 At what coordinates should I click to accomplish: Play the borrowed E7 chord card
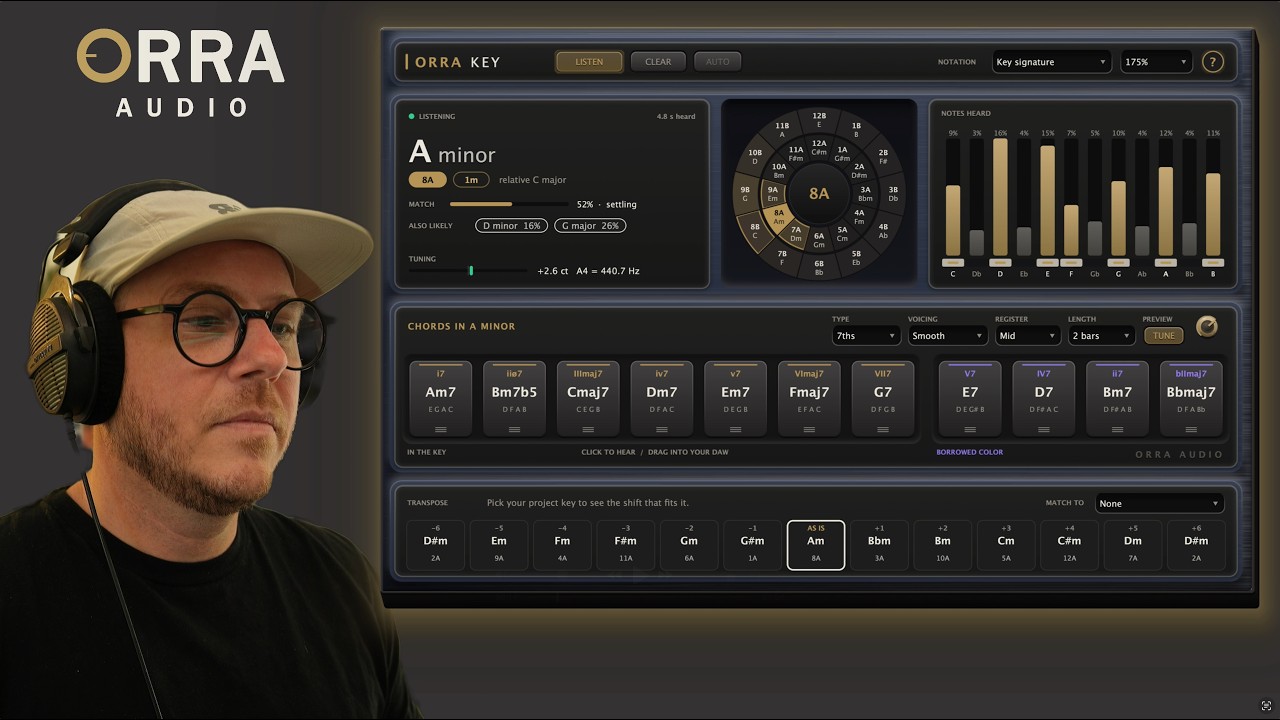(970, 399)
